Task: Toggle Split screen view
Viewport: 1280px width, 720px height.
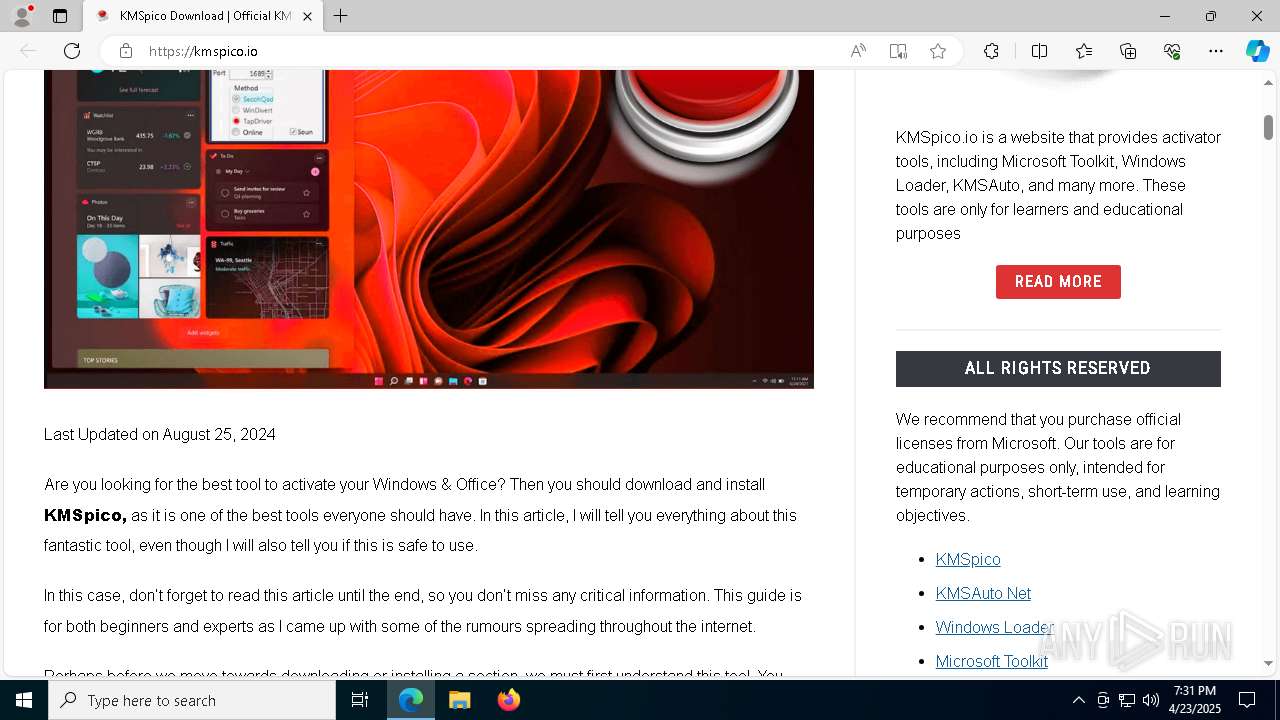Action: click(x=1039, y=51)
